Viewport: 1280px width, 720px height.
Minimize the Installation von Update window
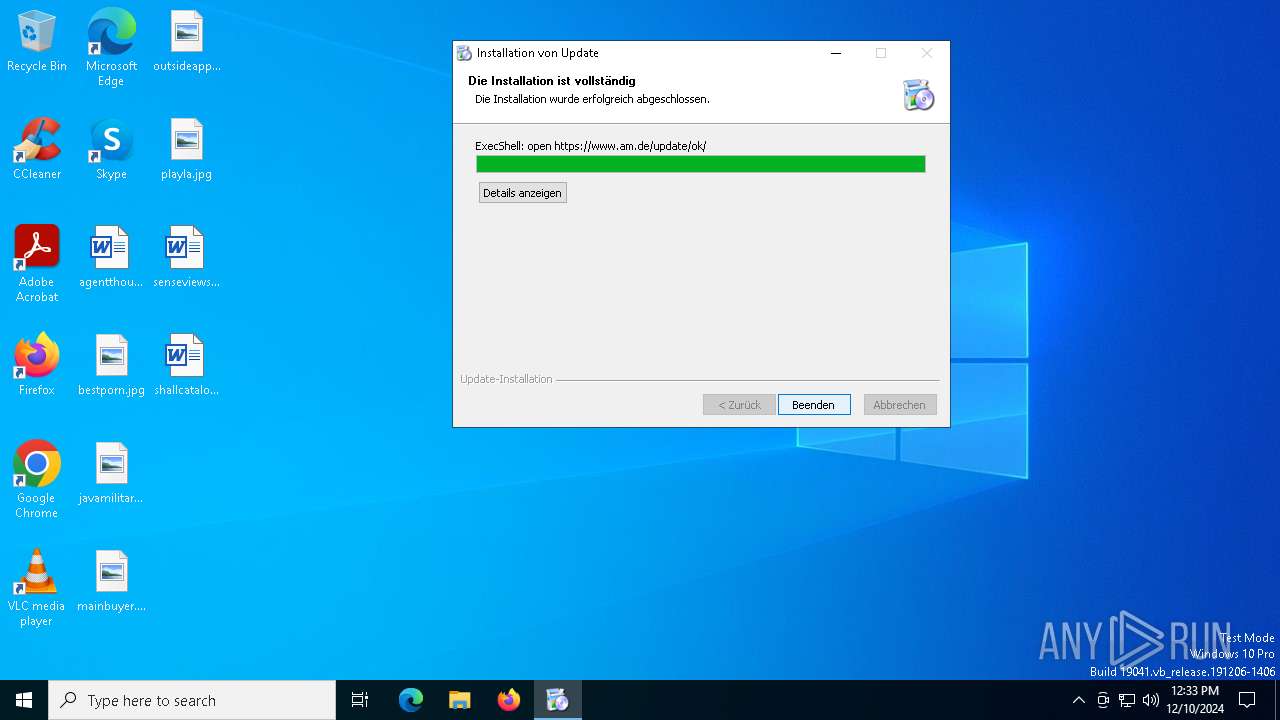[x=836, y=53]
